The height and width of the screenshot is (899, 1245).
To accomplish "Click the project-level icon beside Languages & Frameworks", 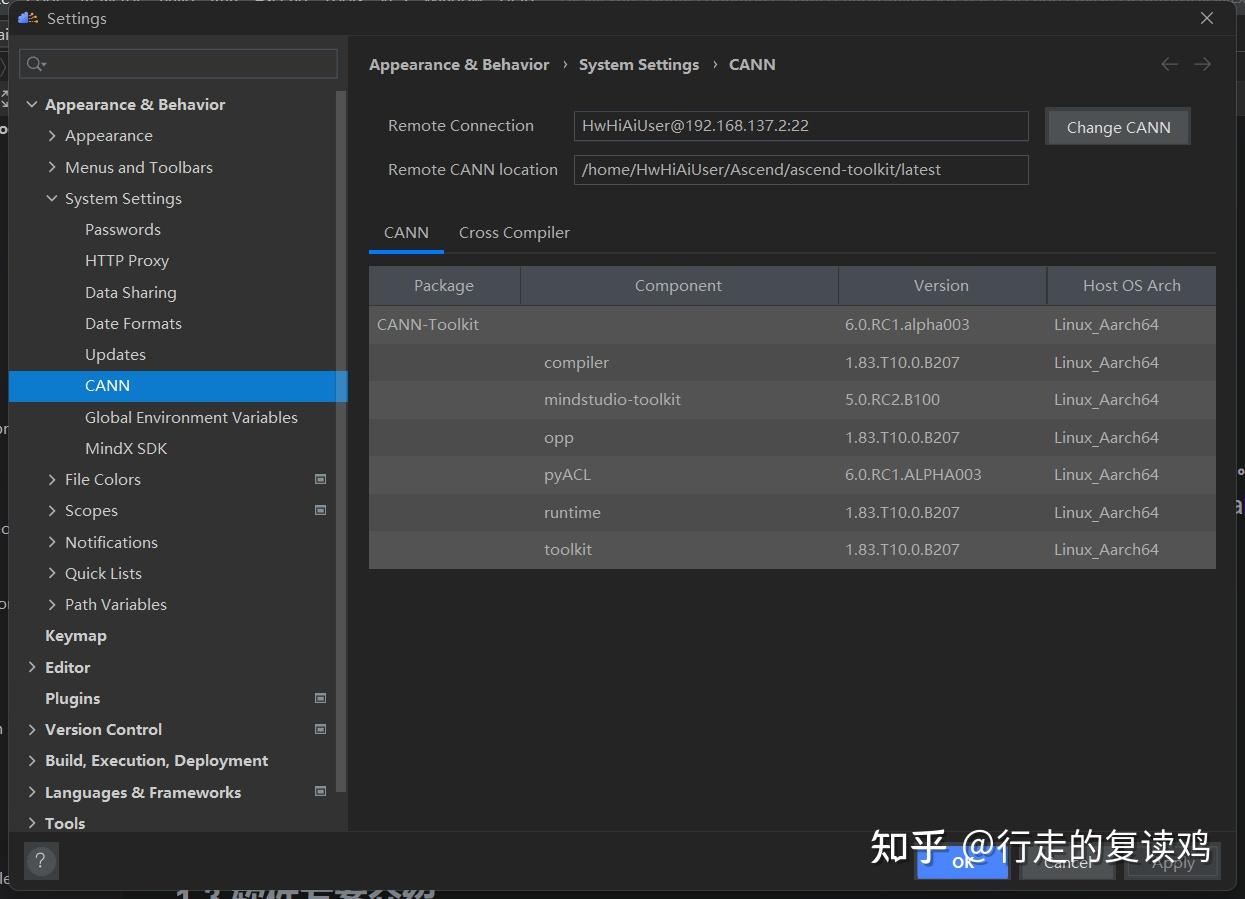I will point(320,791).
